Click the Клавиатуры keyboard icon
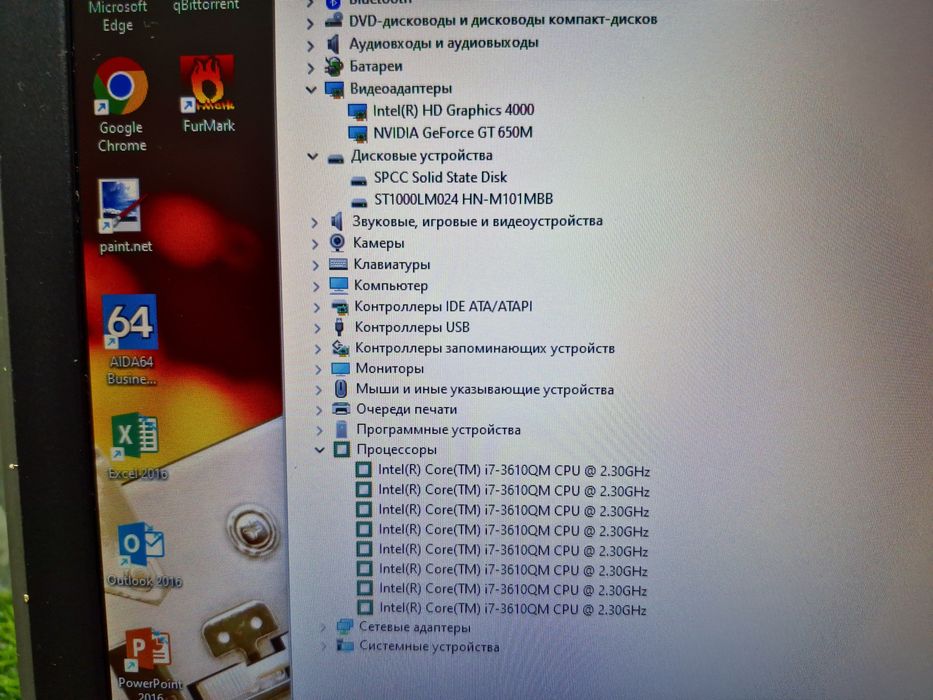The image size is (933, 700). 338,264
